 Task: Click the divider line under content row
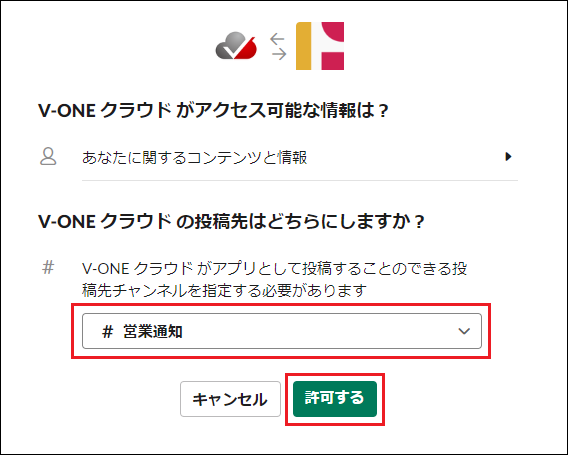click(x=300, y=180)
